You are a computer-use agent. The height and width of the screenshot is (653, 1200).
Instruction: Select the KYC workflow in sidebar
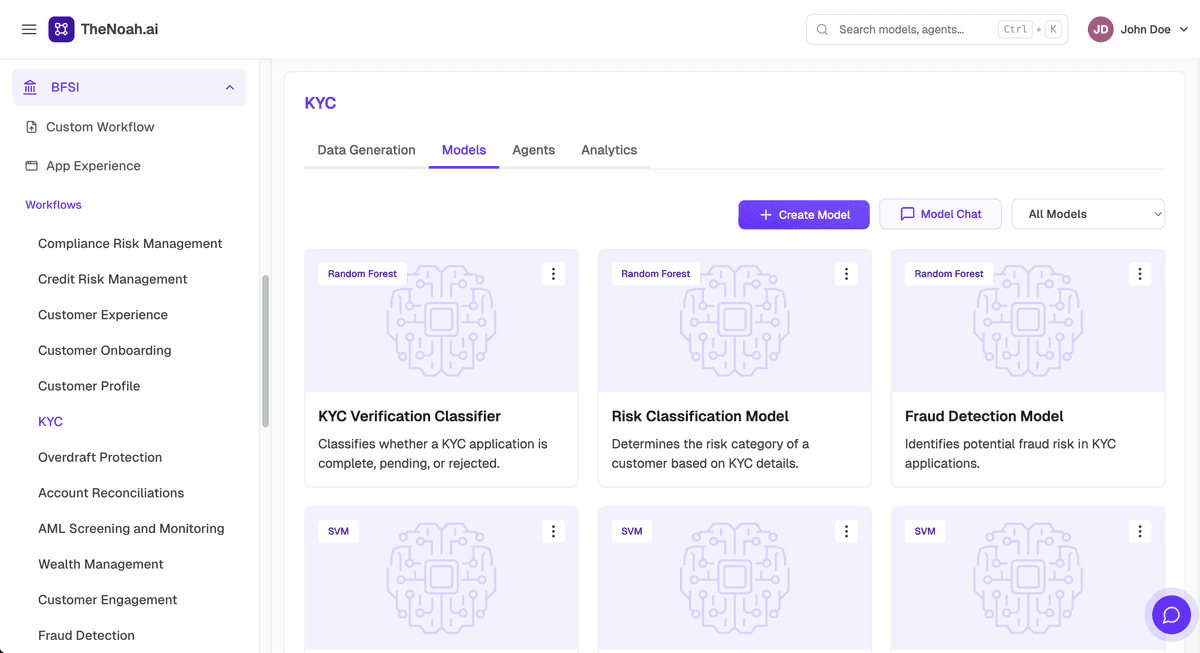(50, 422)
